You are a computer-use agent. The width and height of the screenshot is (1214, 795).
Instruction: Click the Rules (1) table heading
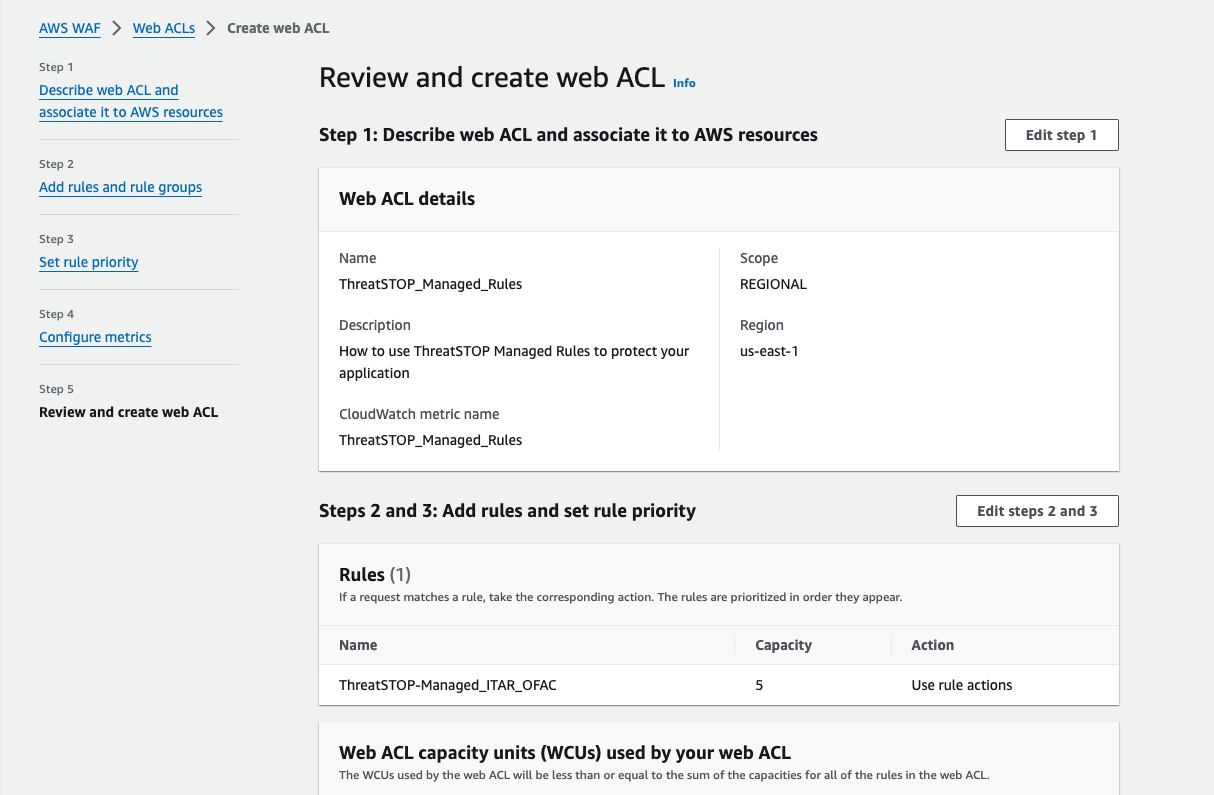[375, 574]
